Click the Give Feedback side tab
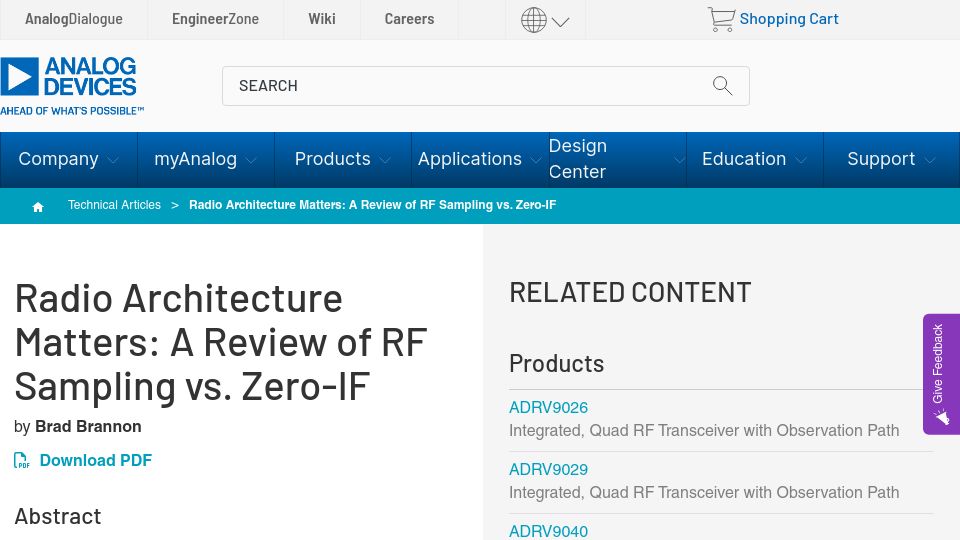 pos(941,374)
